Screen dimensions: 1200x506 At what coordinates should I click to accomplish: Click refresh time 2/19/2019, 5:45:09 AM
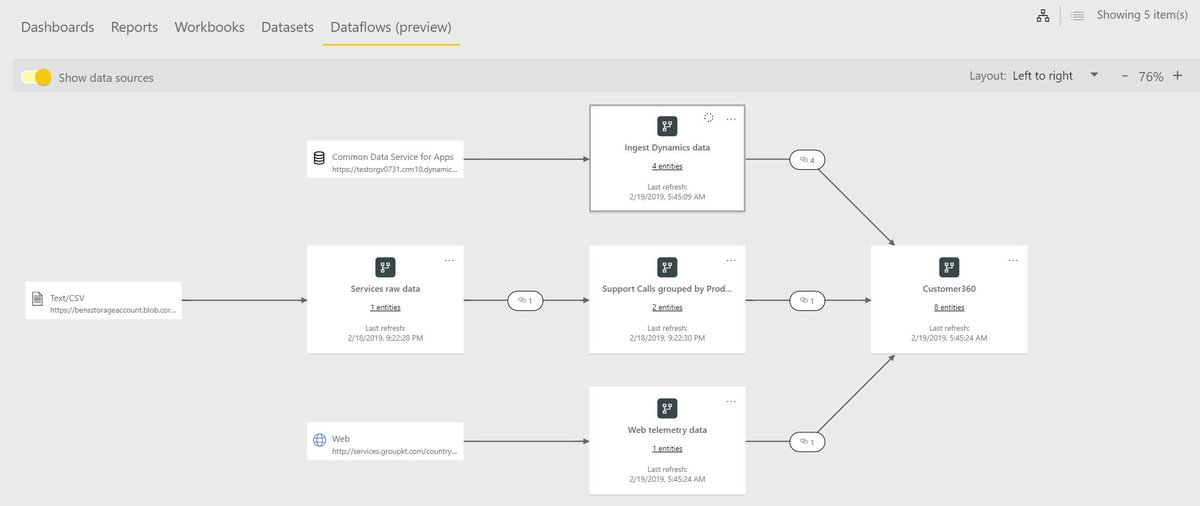[x=667, y=197]
